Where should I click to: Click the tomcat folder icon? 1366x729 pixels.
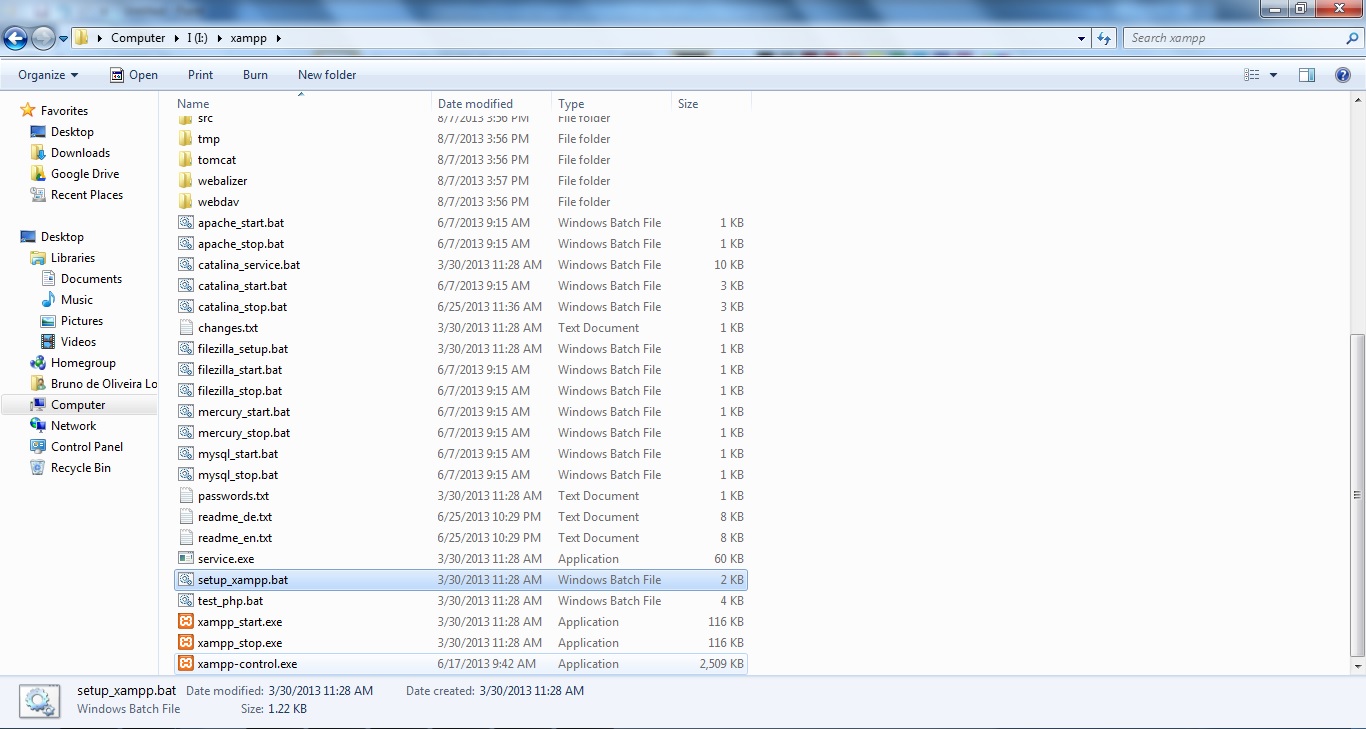click(185, 160)
